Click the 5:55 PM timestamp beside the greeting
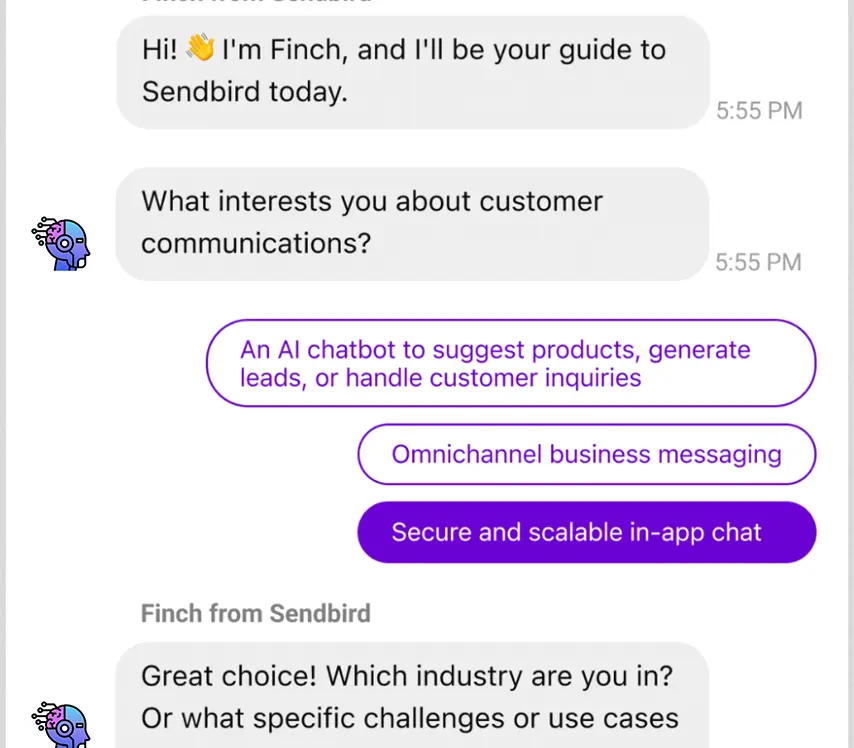854x748 pixels. point(759,111)
